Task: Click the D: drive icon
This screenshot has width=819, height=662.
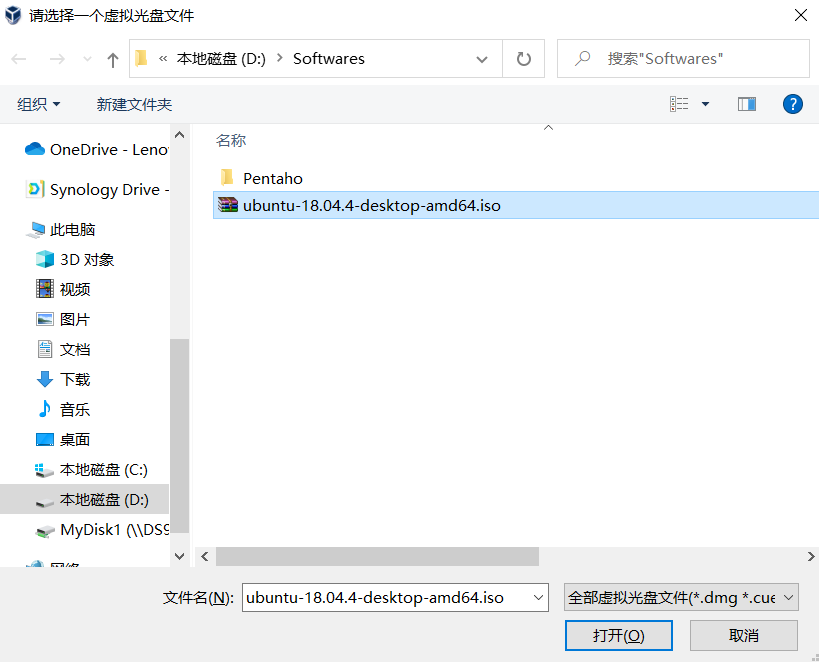Action: coord(45,503)
